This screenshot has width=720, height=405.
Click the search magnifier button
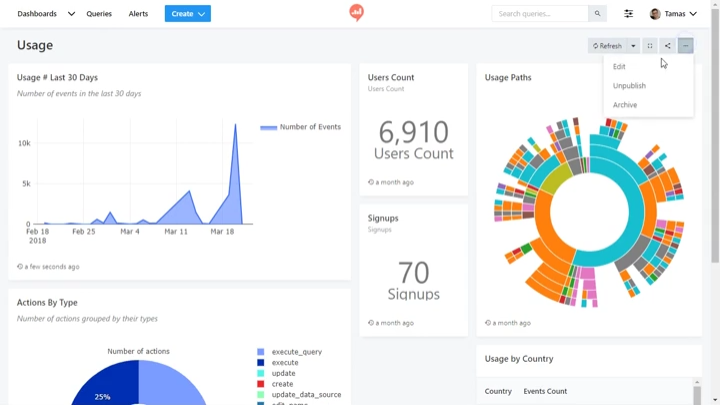click(x=597, y=14)
